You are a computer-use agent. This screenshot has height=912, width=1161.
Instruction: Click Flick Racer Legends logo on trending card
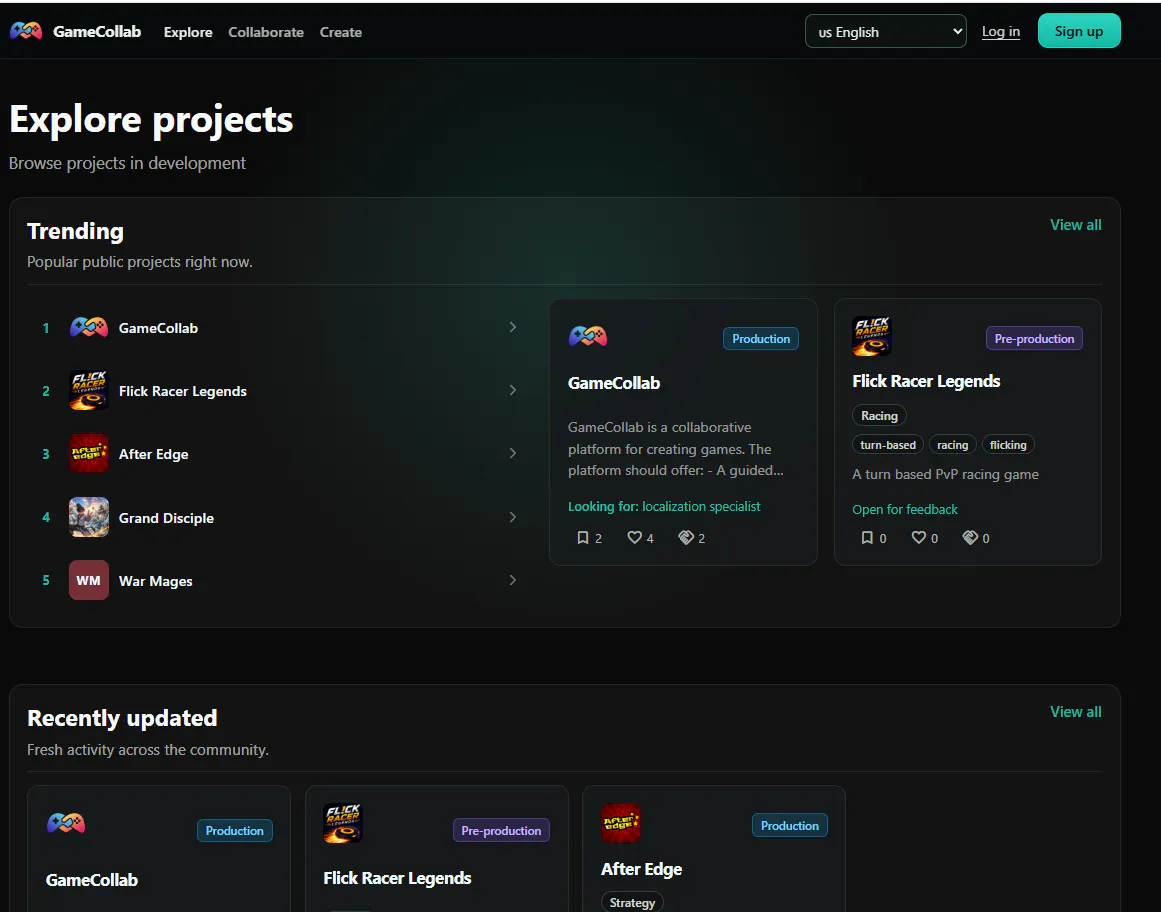click(871, 336)
